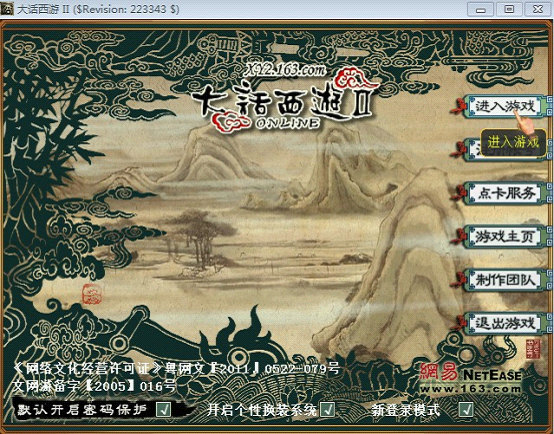Click the 开启个性换装系统 label text
This screenshot has height=434, width=554.
tap(262, 410)
